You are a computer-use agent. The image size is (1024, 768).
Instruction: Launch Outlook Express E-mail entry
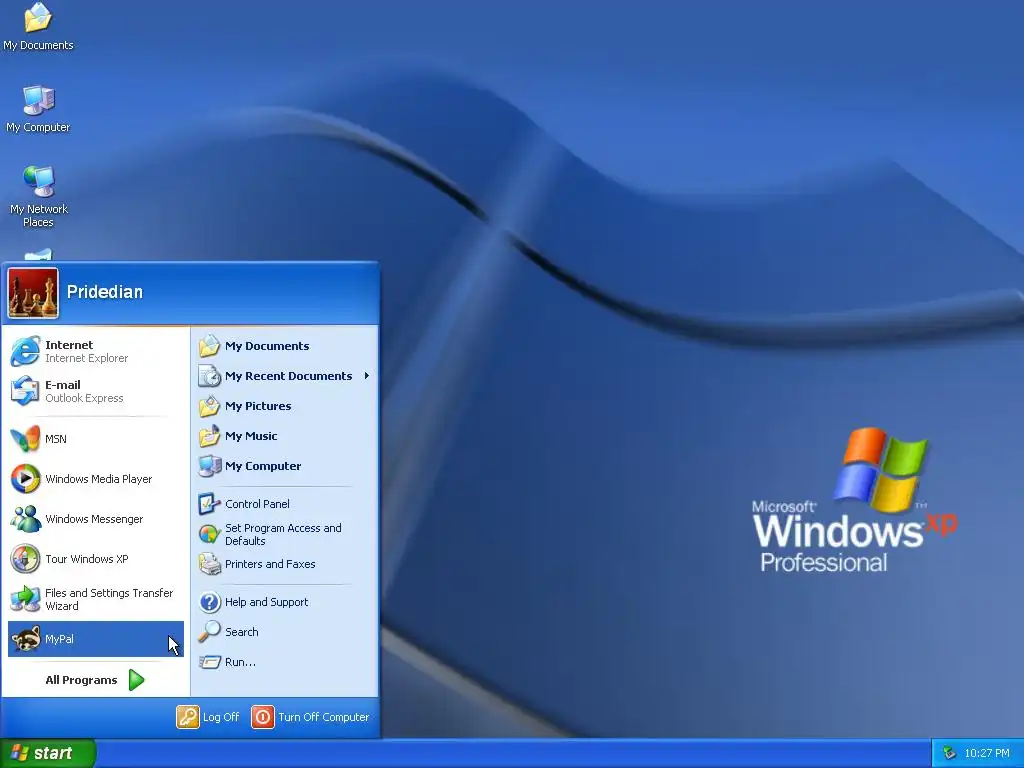click(x=95, y=391)
